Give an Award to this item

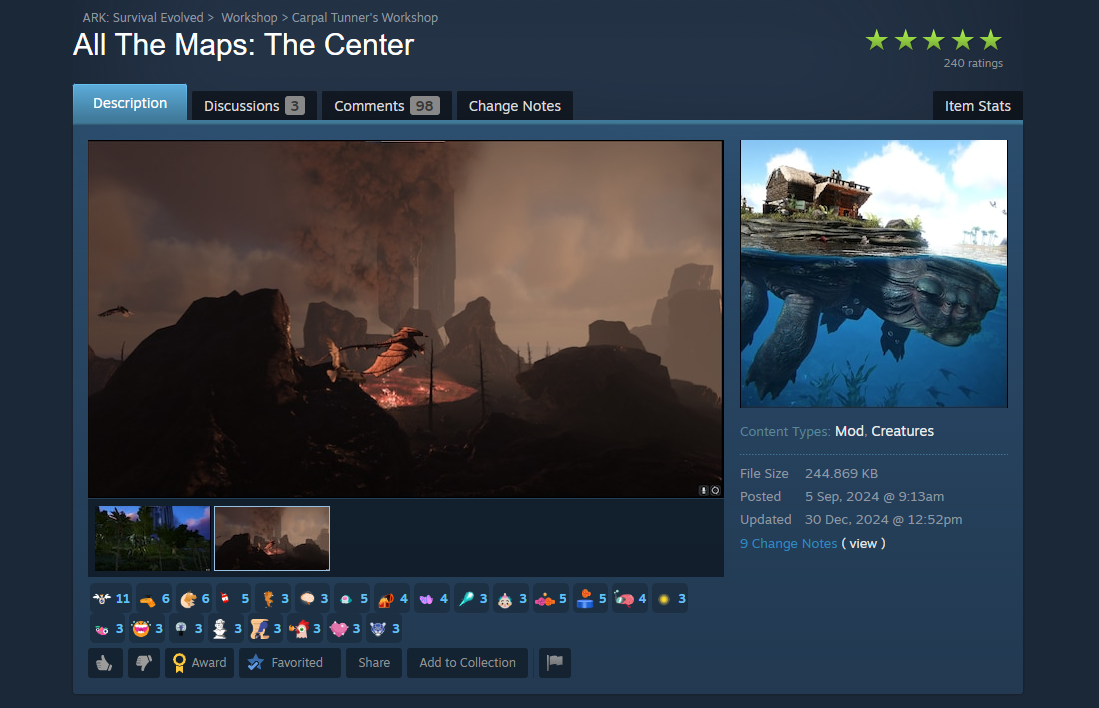click(200, 662)
